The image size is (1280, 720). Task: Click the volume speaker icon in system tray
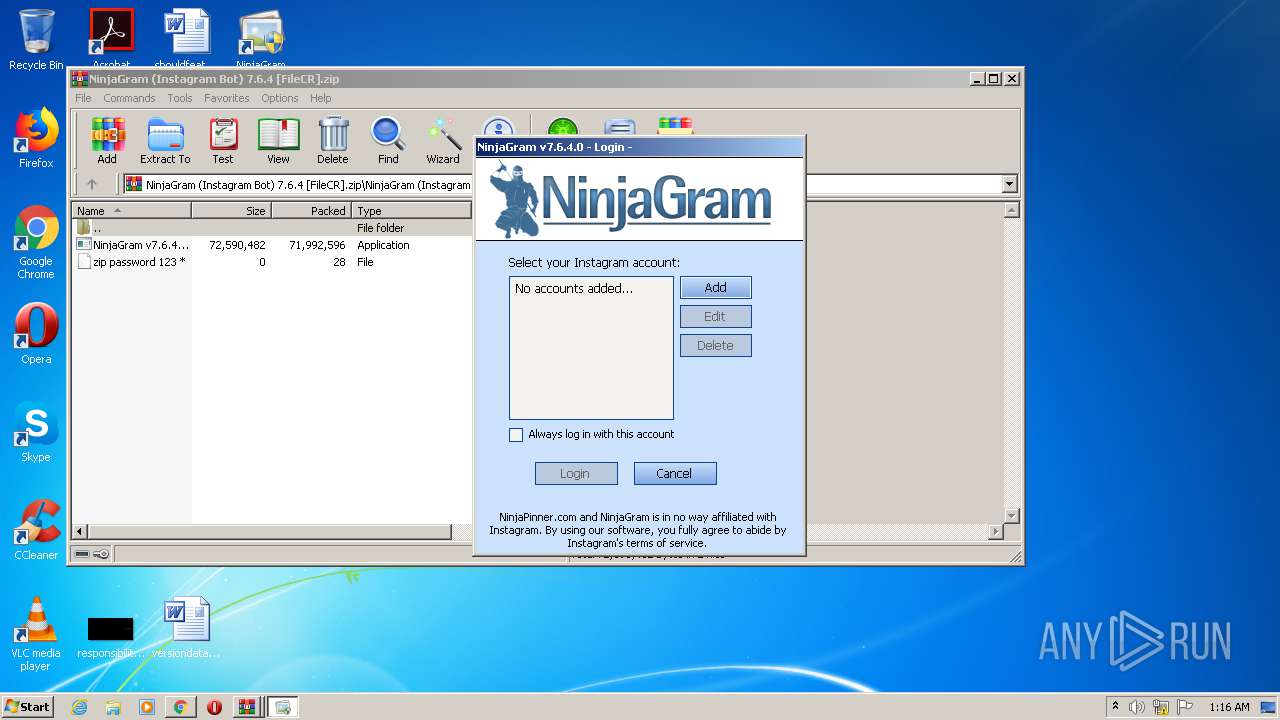1136,707
